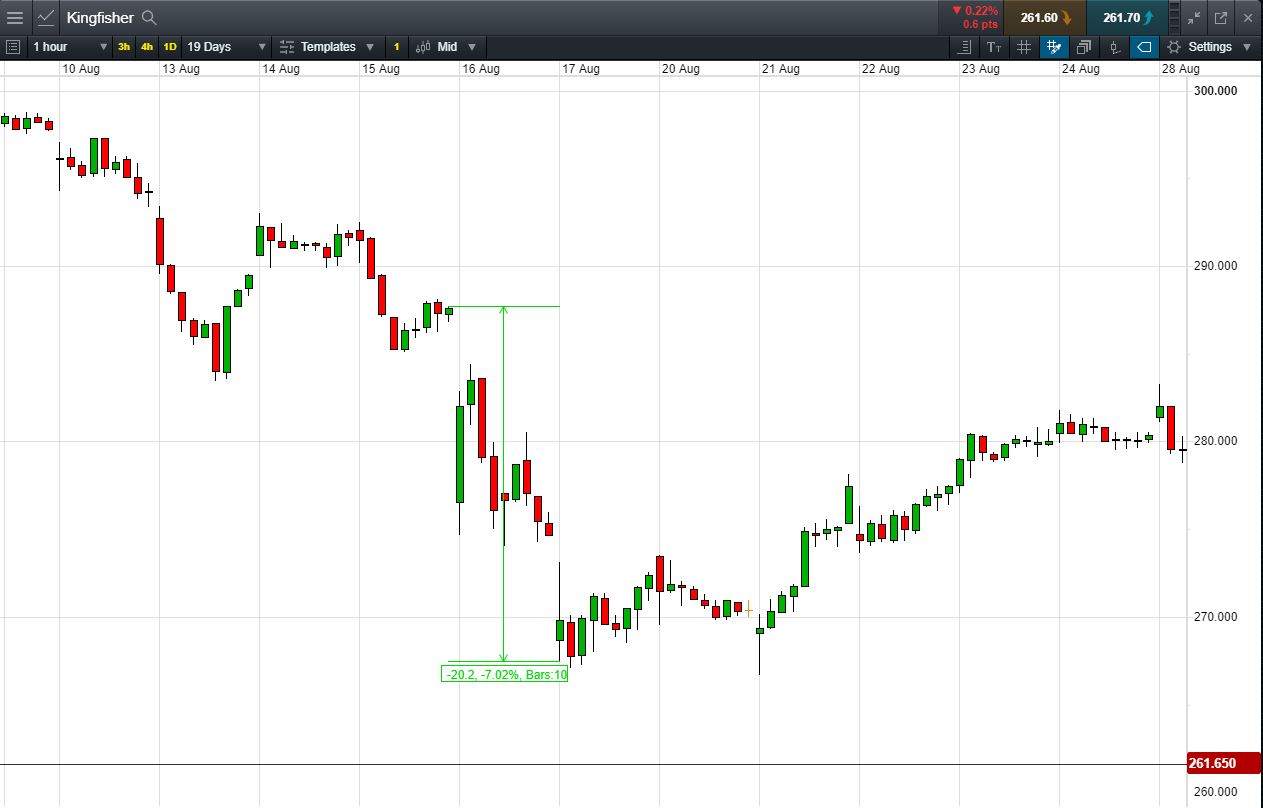Pop out chart into new window
The width and height of the screenshot is (1263, 808).
click(1221, 17)
